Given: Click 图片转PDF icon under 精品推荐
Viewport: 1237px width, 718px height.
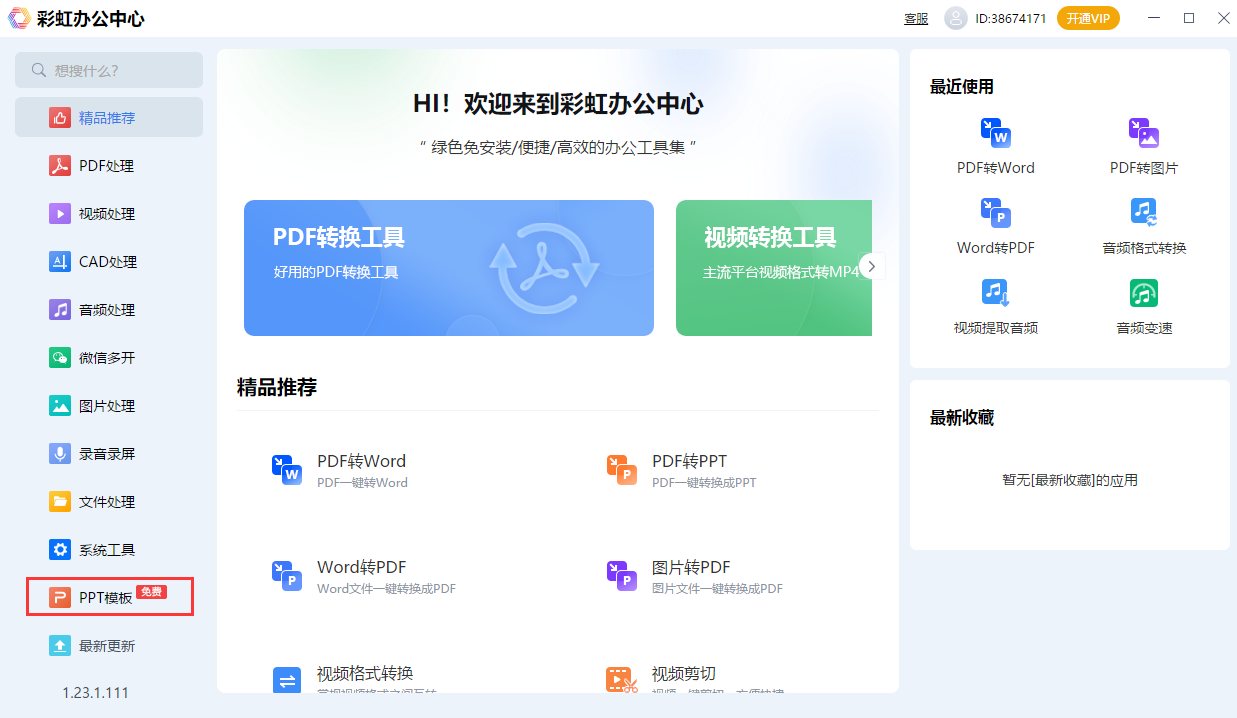Looking at the screenshot, I should coord(622,576).
